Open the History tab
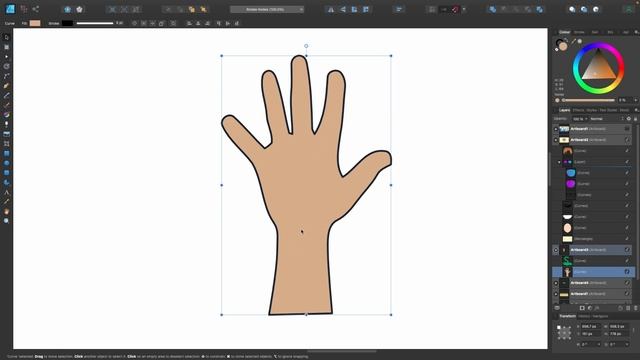The height and width of the screenshot is (360, 640). 584,316
